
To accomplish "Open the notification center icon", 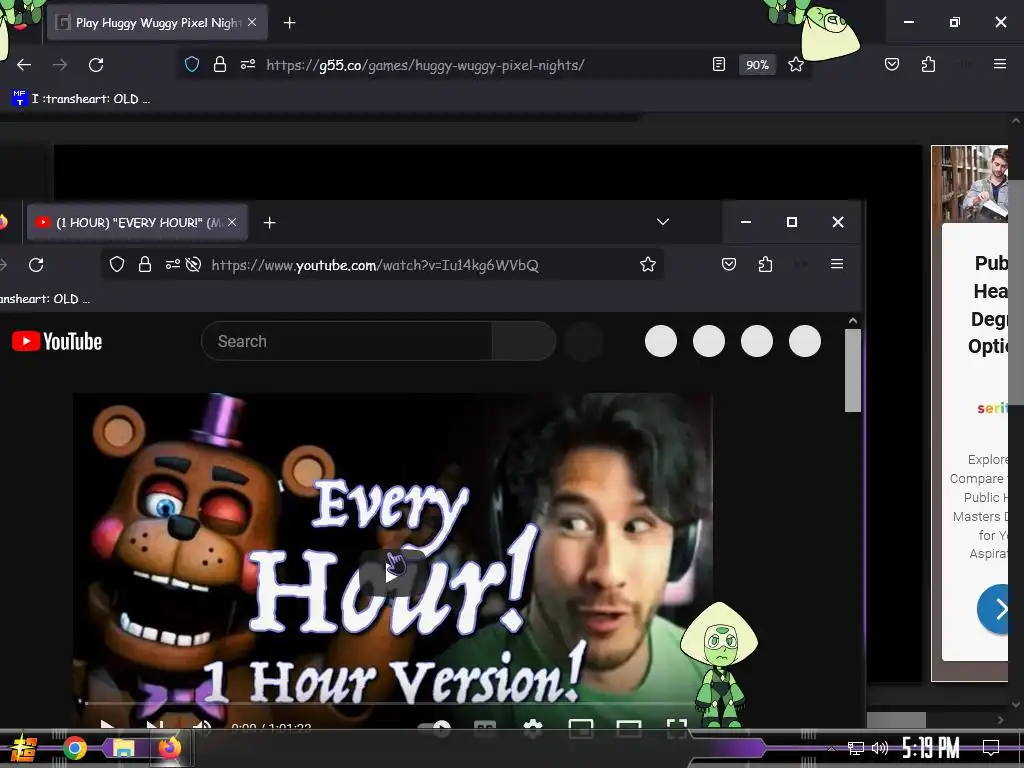I will [991, 748].
